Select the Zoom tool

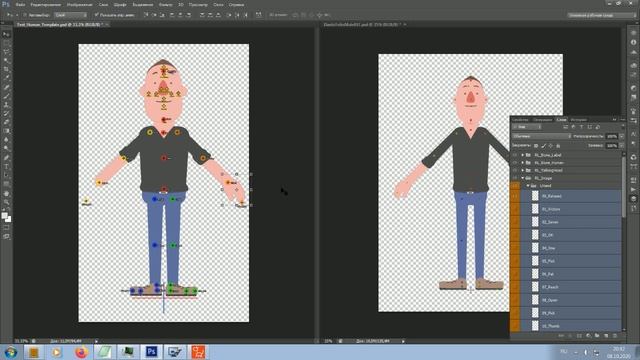click(6, 202)
